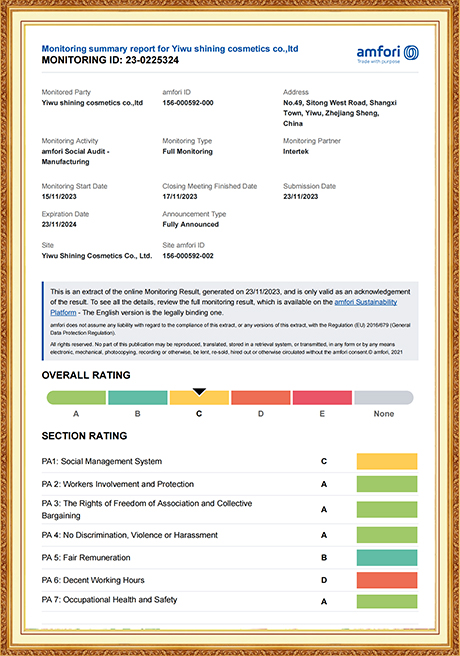
Task: Select the red E overall rating segment
Action: point(322,397)
